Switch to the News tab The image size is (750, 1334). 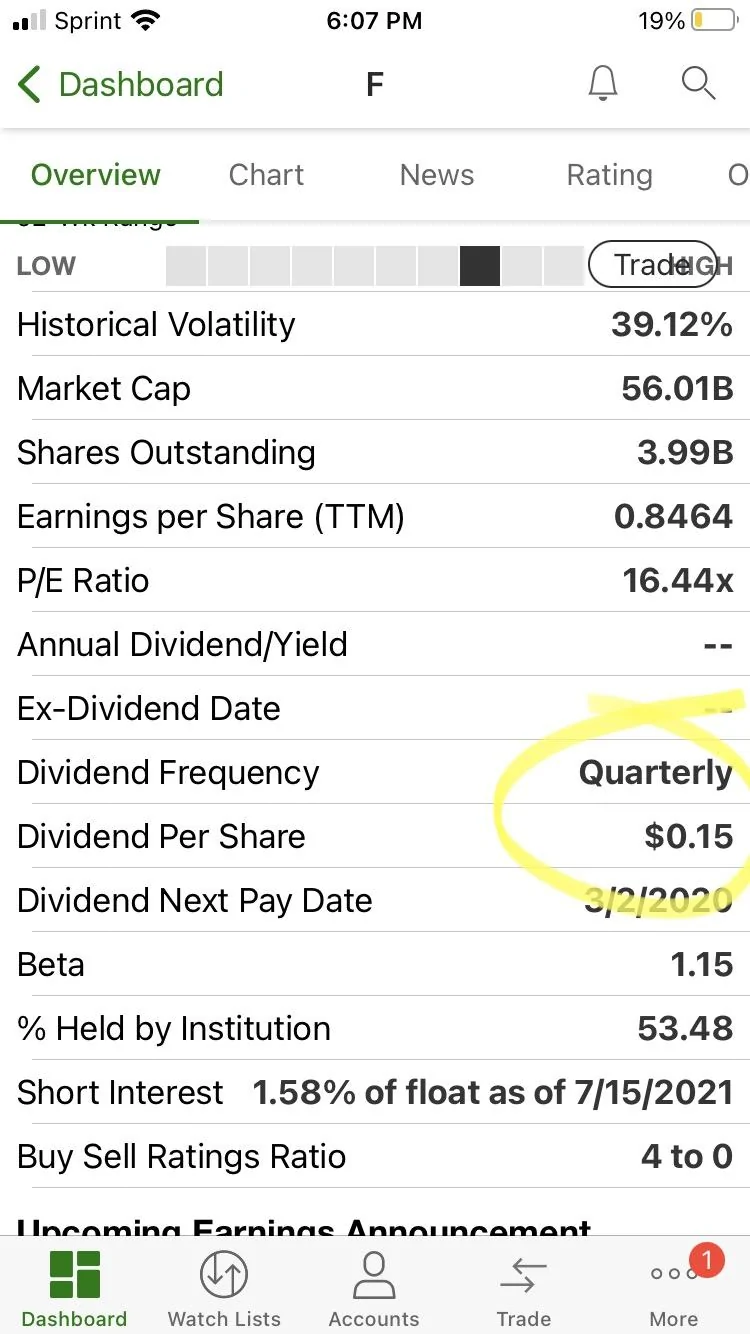tap(437, 175)
